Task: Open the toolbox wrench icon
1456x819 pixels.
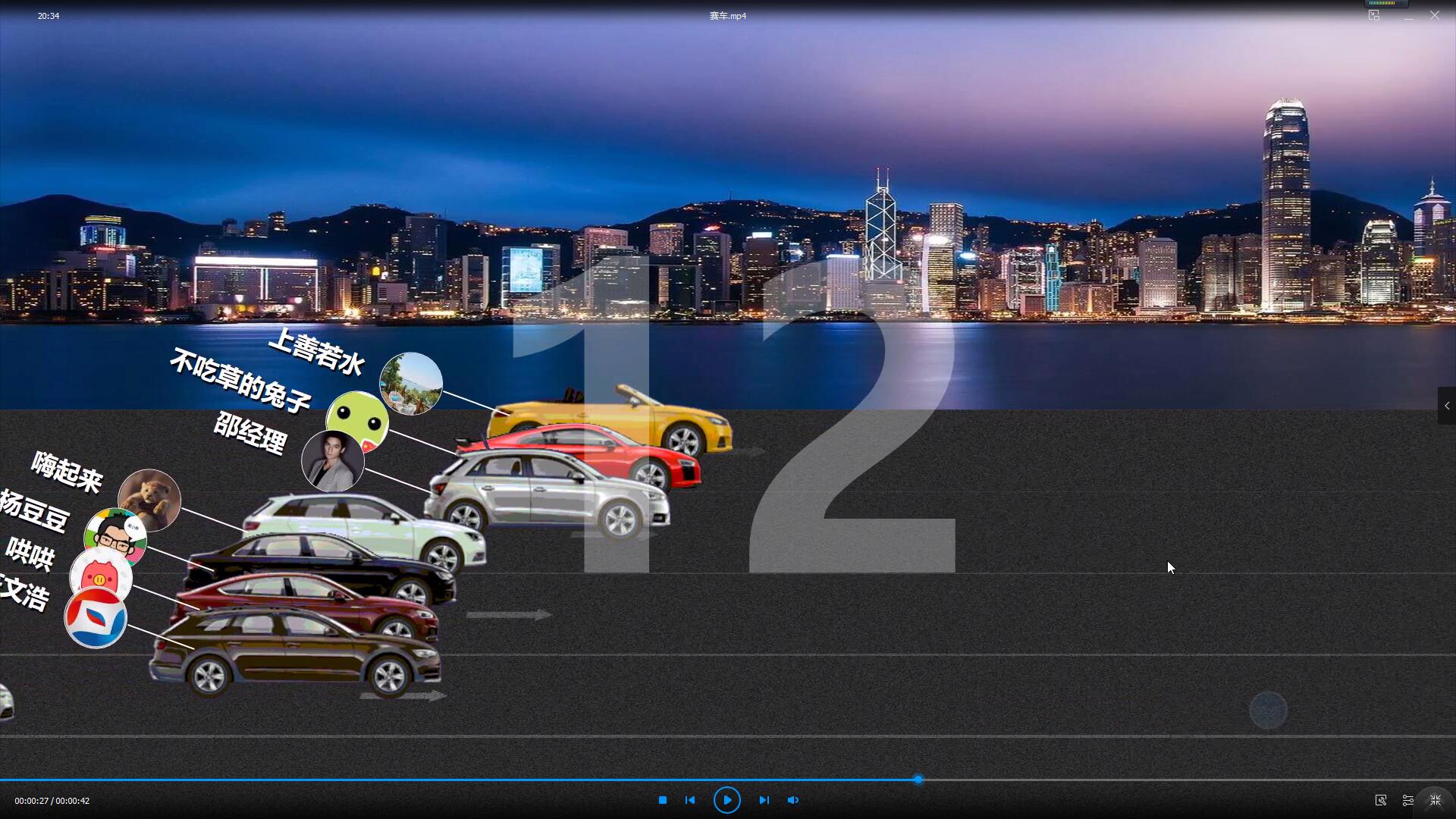Action: 1381,800
